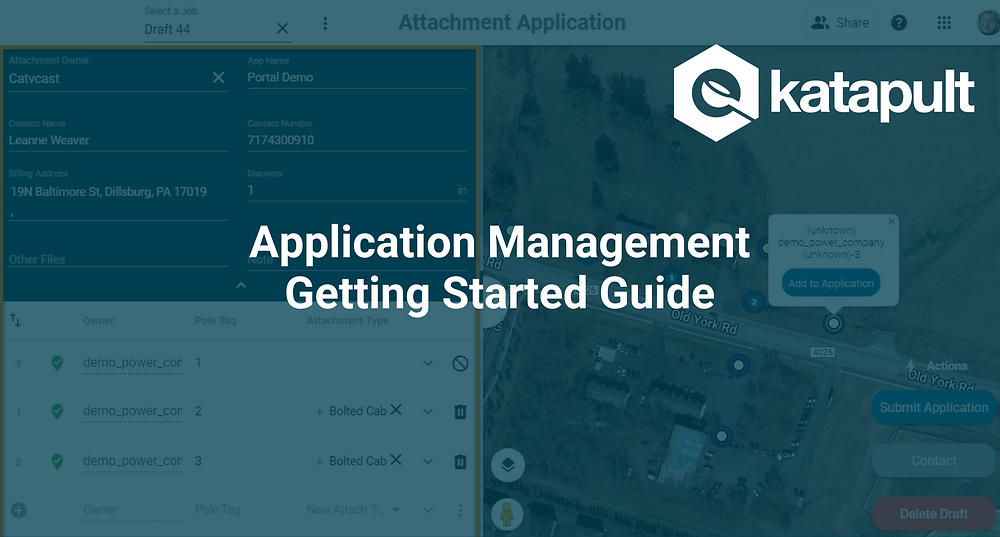This screenshot has height=537, width=1000.
Task: Click the Attachment Type column header
Action: (x=348, y=320)
